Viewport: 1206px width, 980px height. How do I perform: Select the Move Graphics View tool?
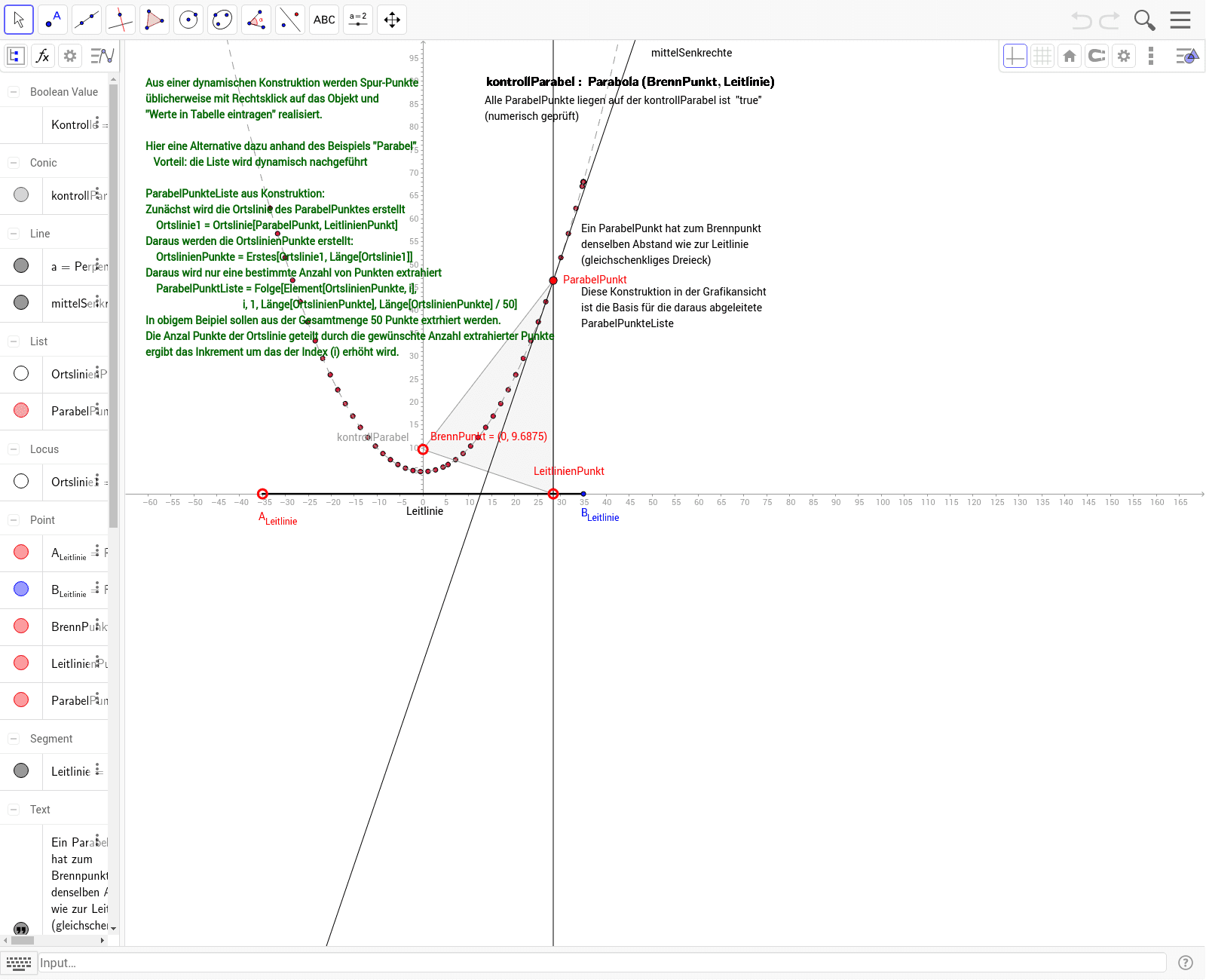392,20
